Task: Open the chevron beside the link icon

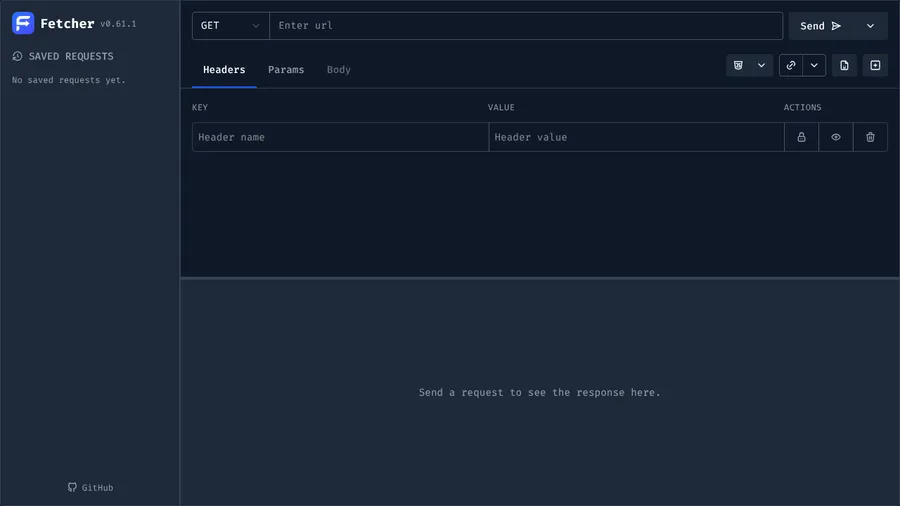Action: [814, 65]
